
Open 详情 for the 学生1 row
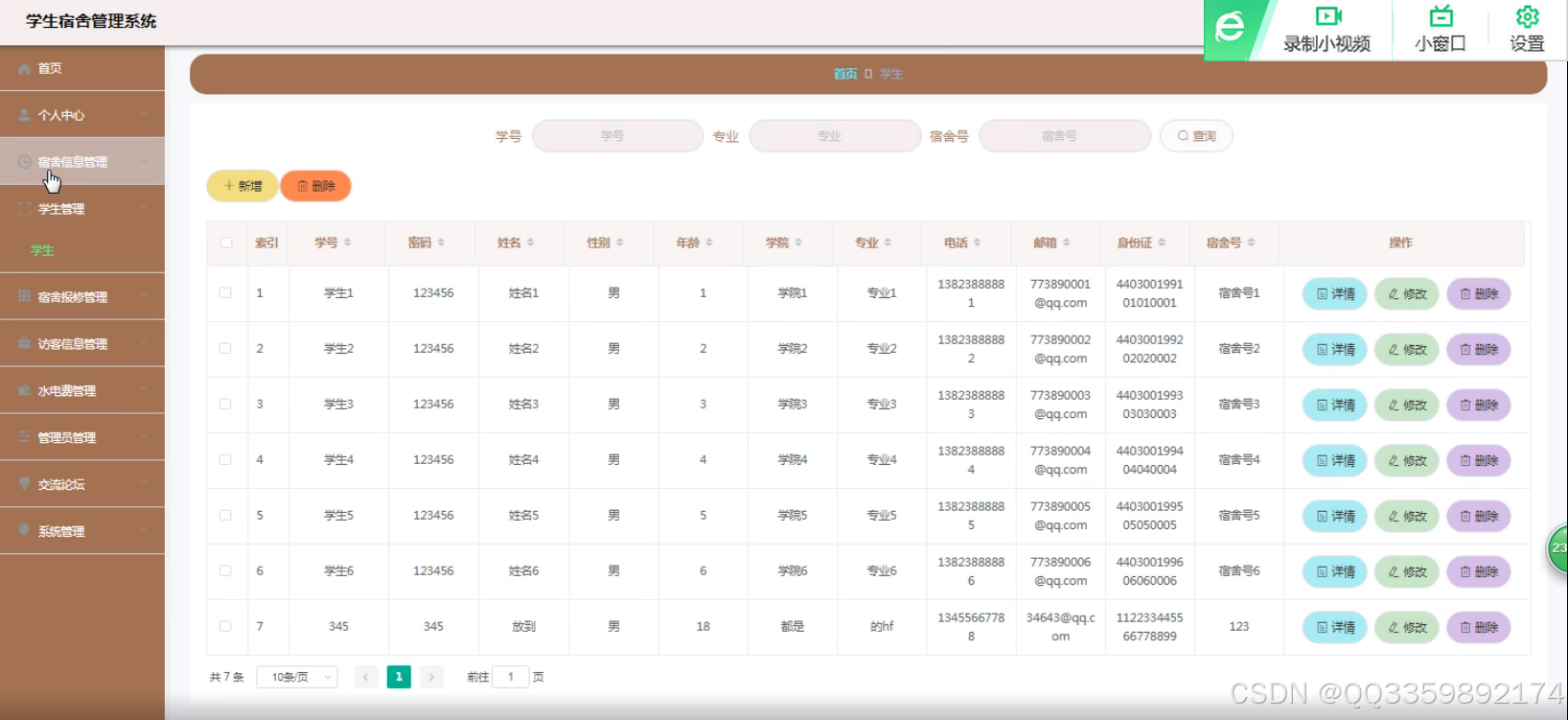coord(1335,294)
